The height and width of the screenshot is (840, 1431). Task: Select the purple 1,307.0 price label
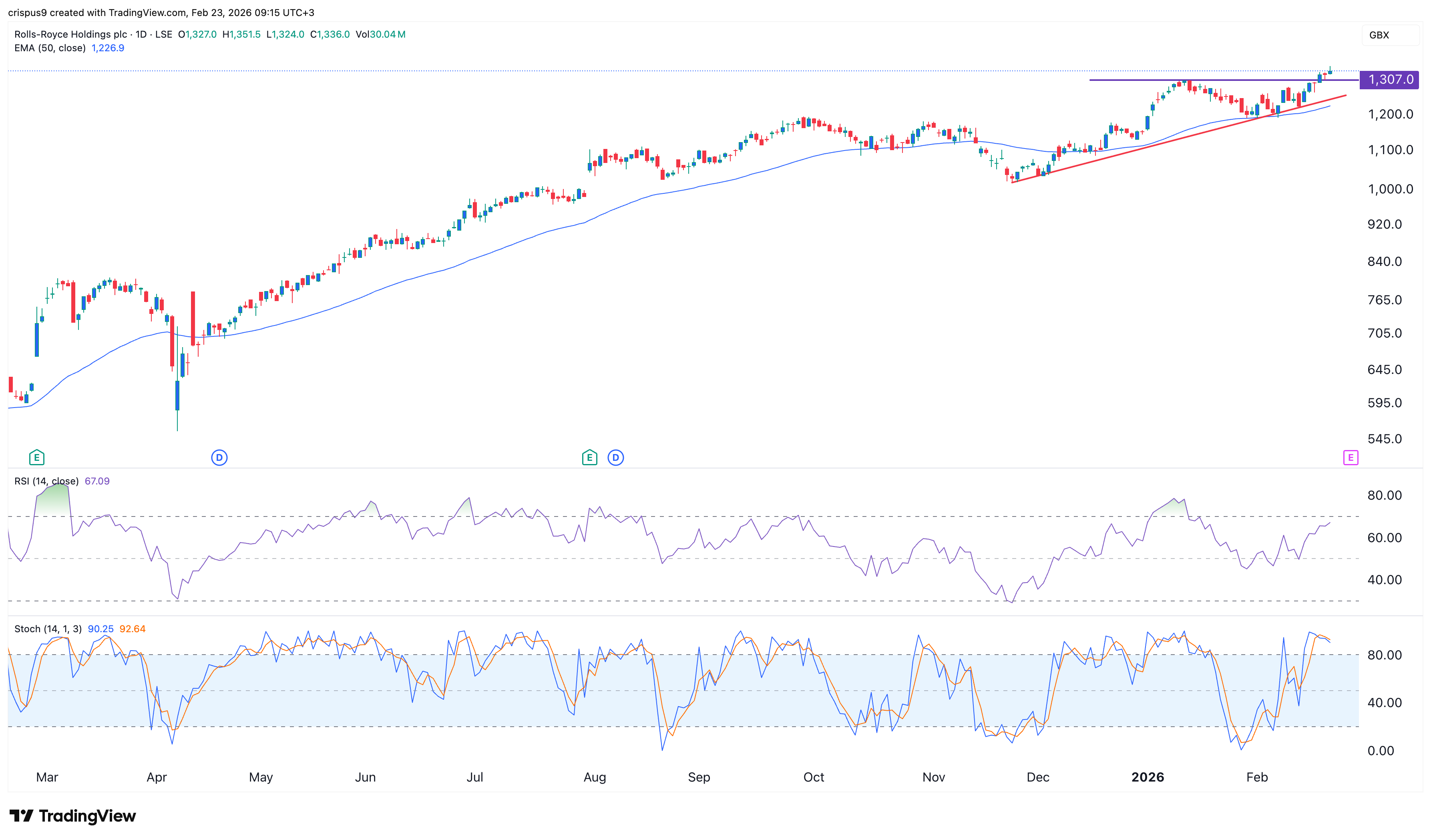[x=1389, y=80]
